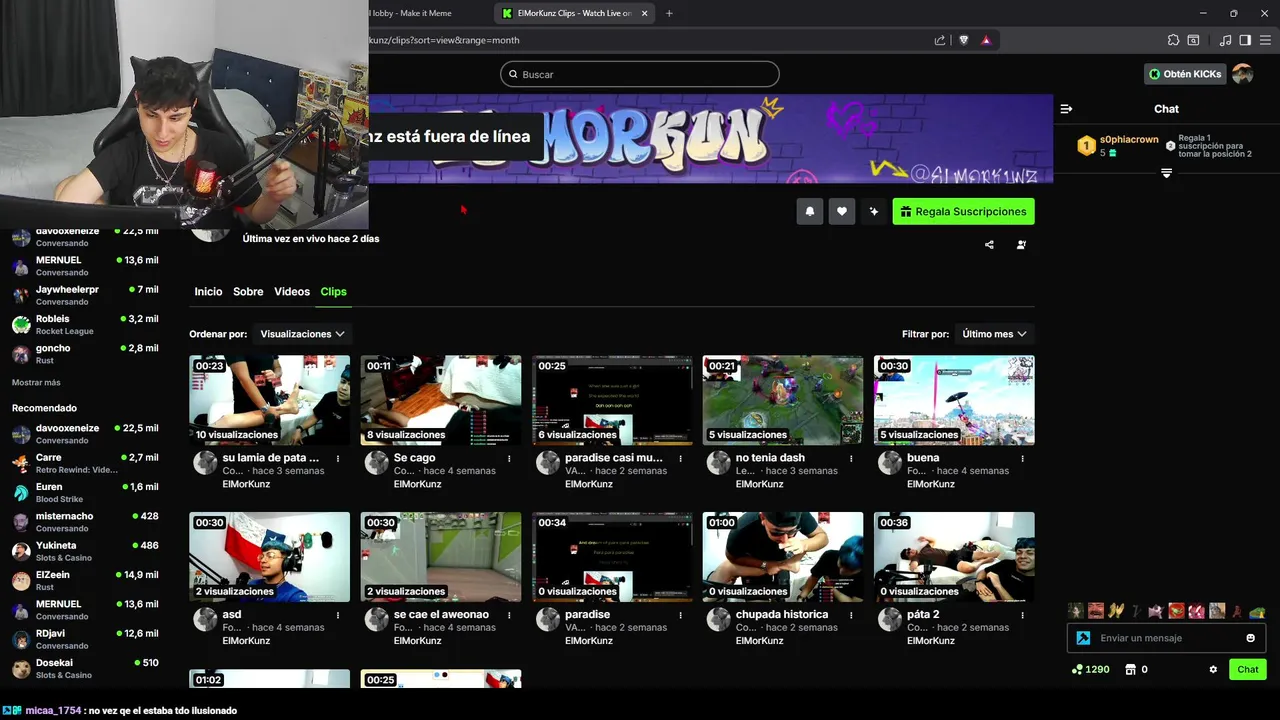
Task: Open the Visualizaciones sort dropdown
Action: coord(302,334)
